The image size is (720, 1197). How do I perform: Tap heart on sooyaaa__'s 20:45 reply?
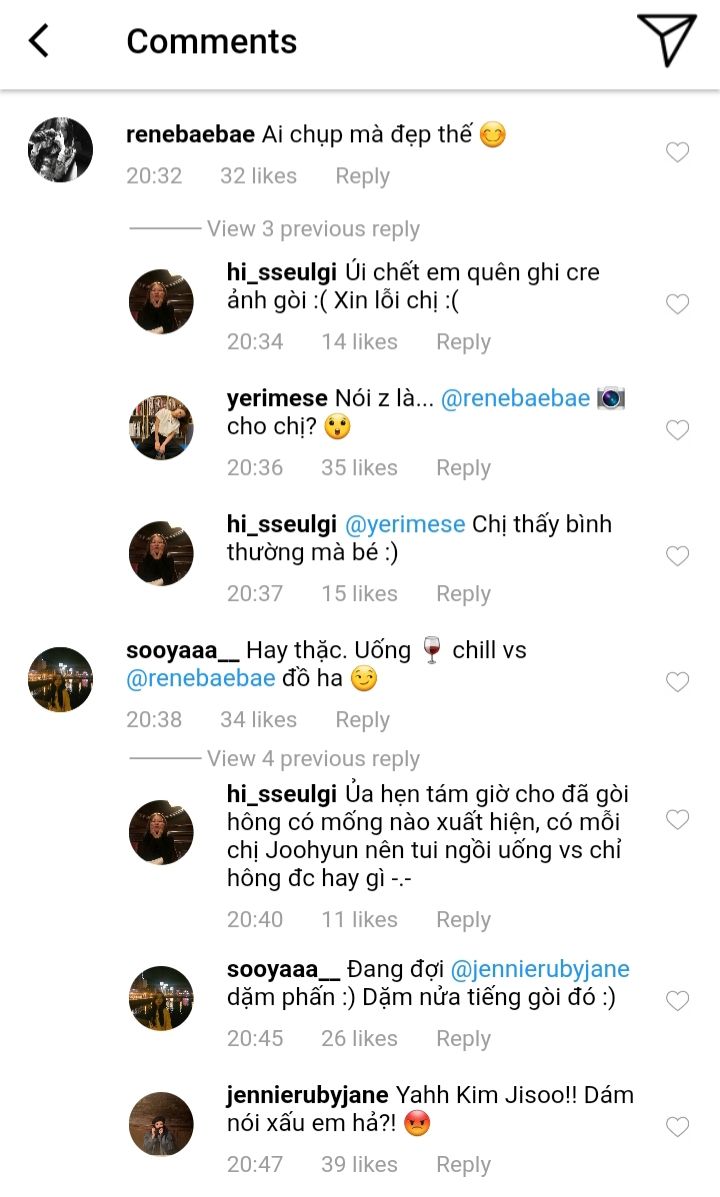pos(678,1001)
